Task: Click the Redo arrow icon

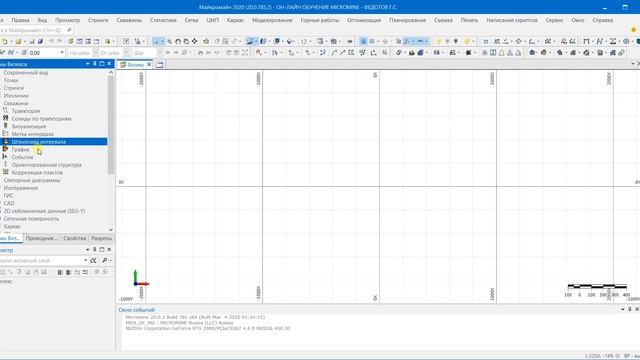Action: (x=60, y=41)
